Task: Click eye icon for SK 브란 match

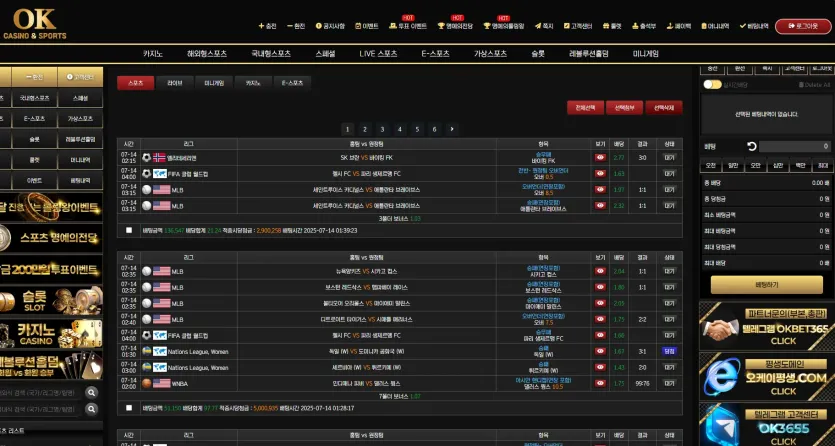Action: pyautogui.click(x=601, y=158)
